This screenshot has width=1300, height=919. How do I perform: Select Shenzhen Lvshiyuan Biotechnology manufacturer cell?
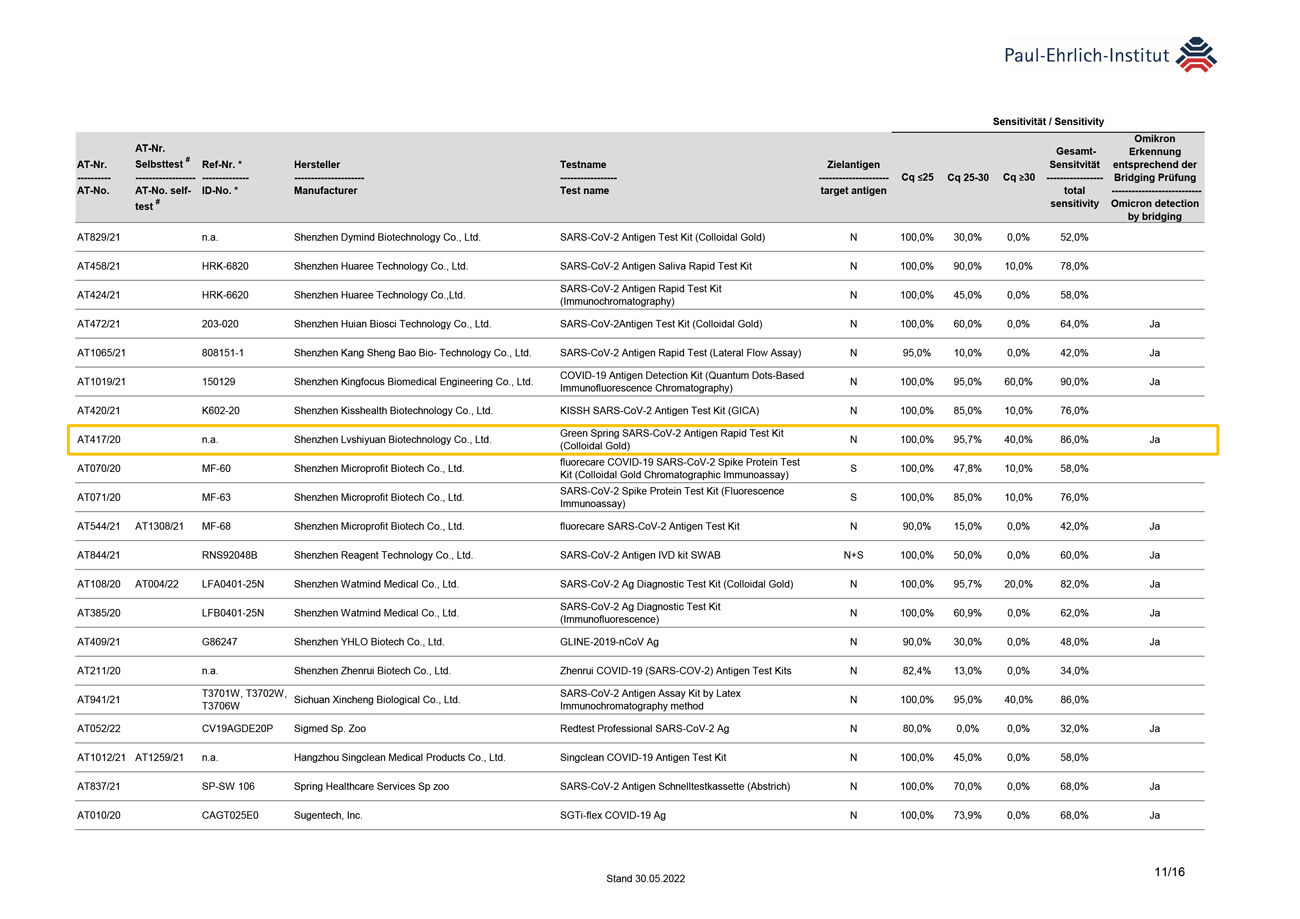(392, 440)
